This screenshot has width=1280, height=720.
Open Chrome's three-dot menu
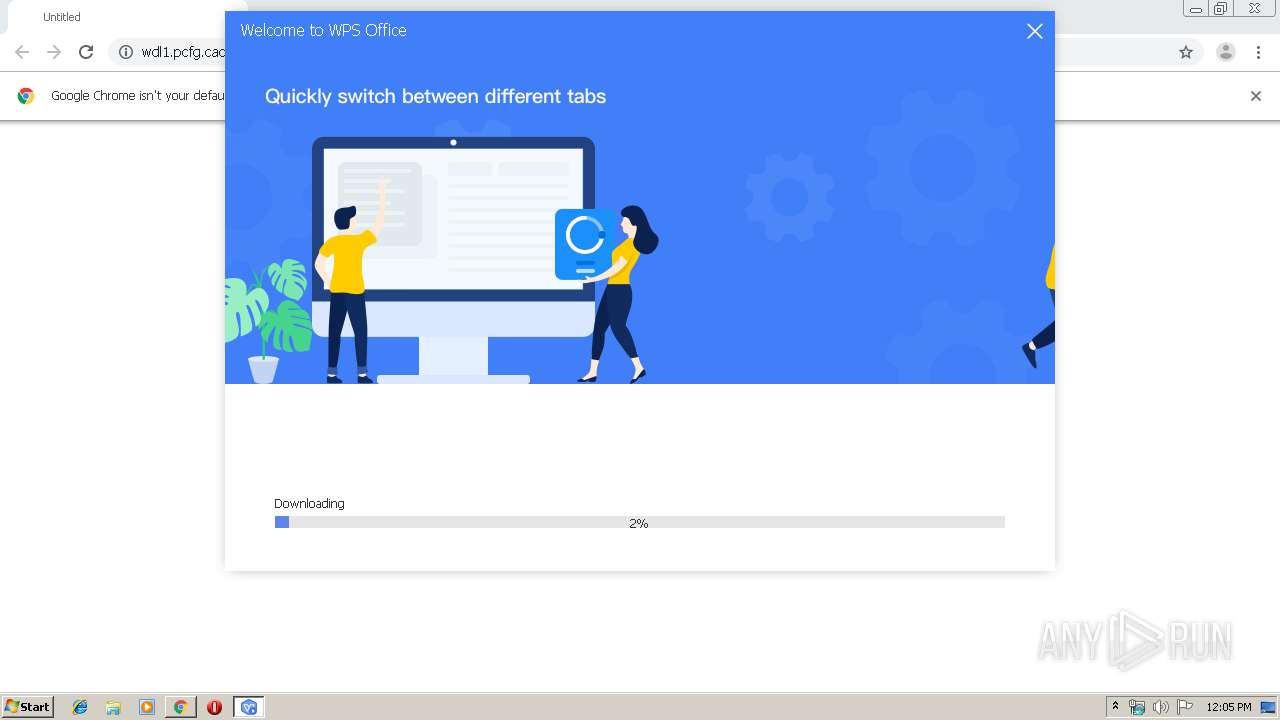(1259, 52)
